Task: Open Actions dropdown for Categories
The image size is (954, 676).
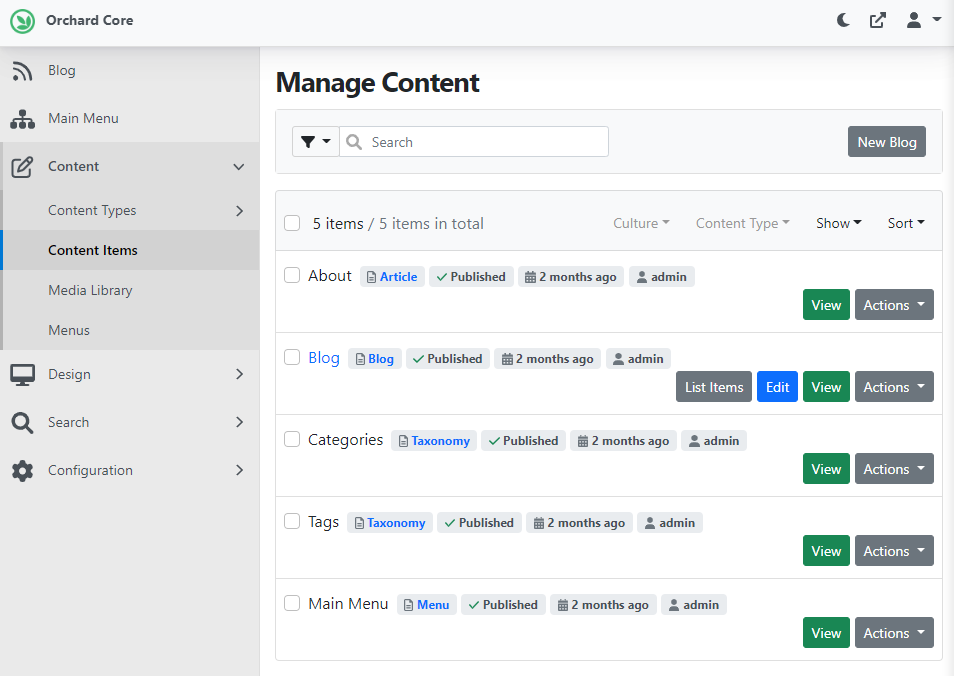Action: pyautogui.click(x=894, y=469)
